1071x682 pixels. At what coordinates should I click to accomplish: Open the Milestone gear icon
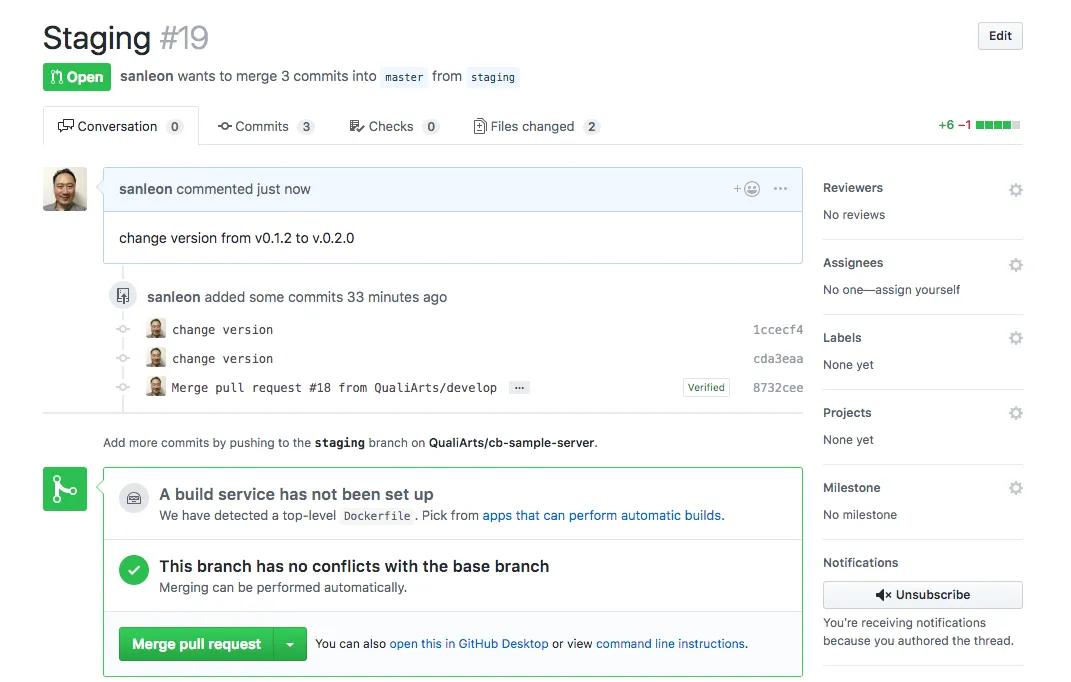[1015, 488]
